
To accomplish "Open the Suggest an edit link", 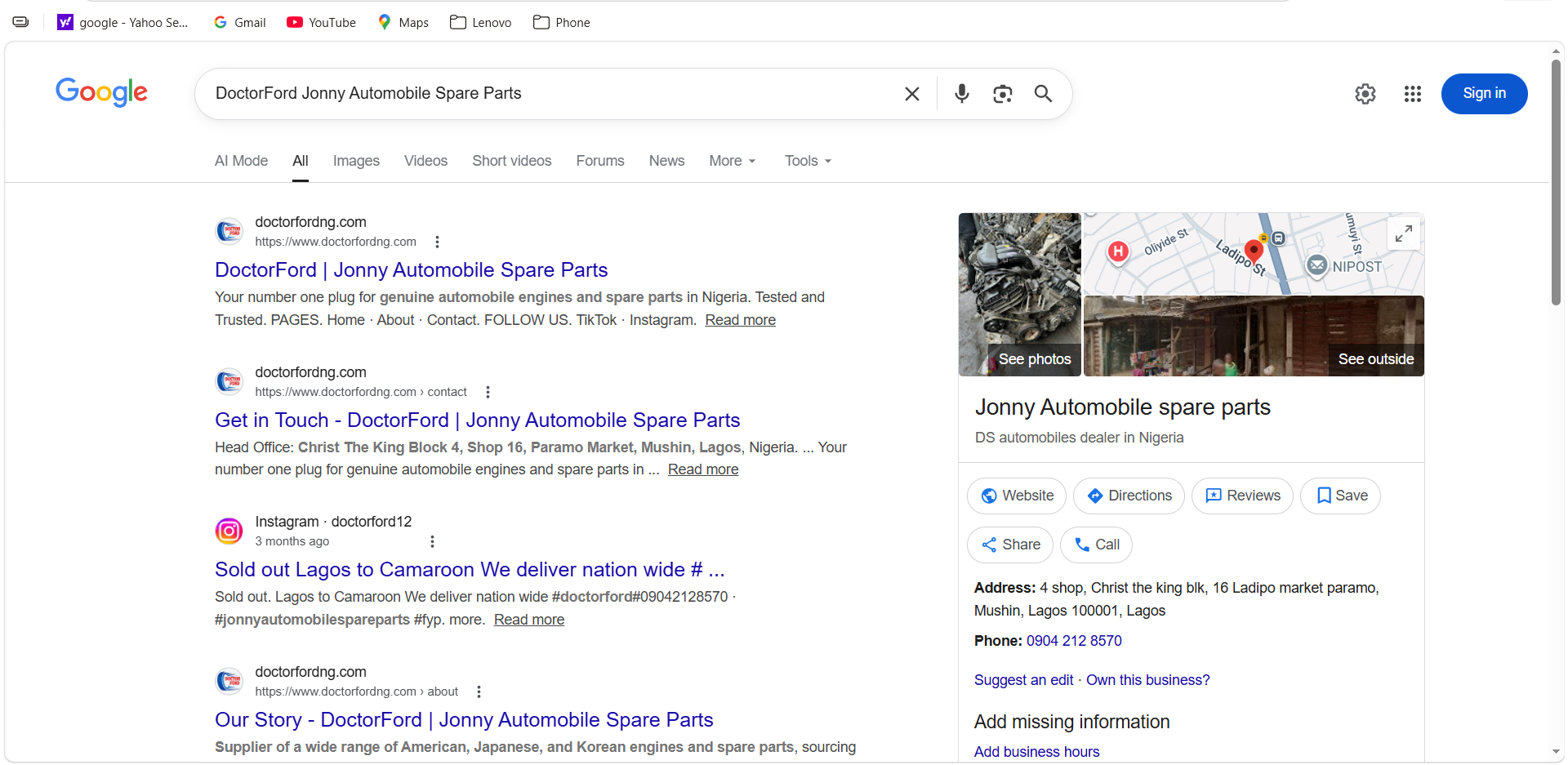I will (1023, 680).
